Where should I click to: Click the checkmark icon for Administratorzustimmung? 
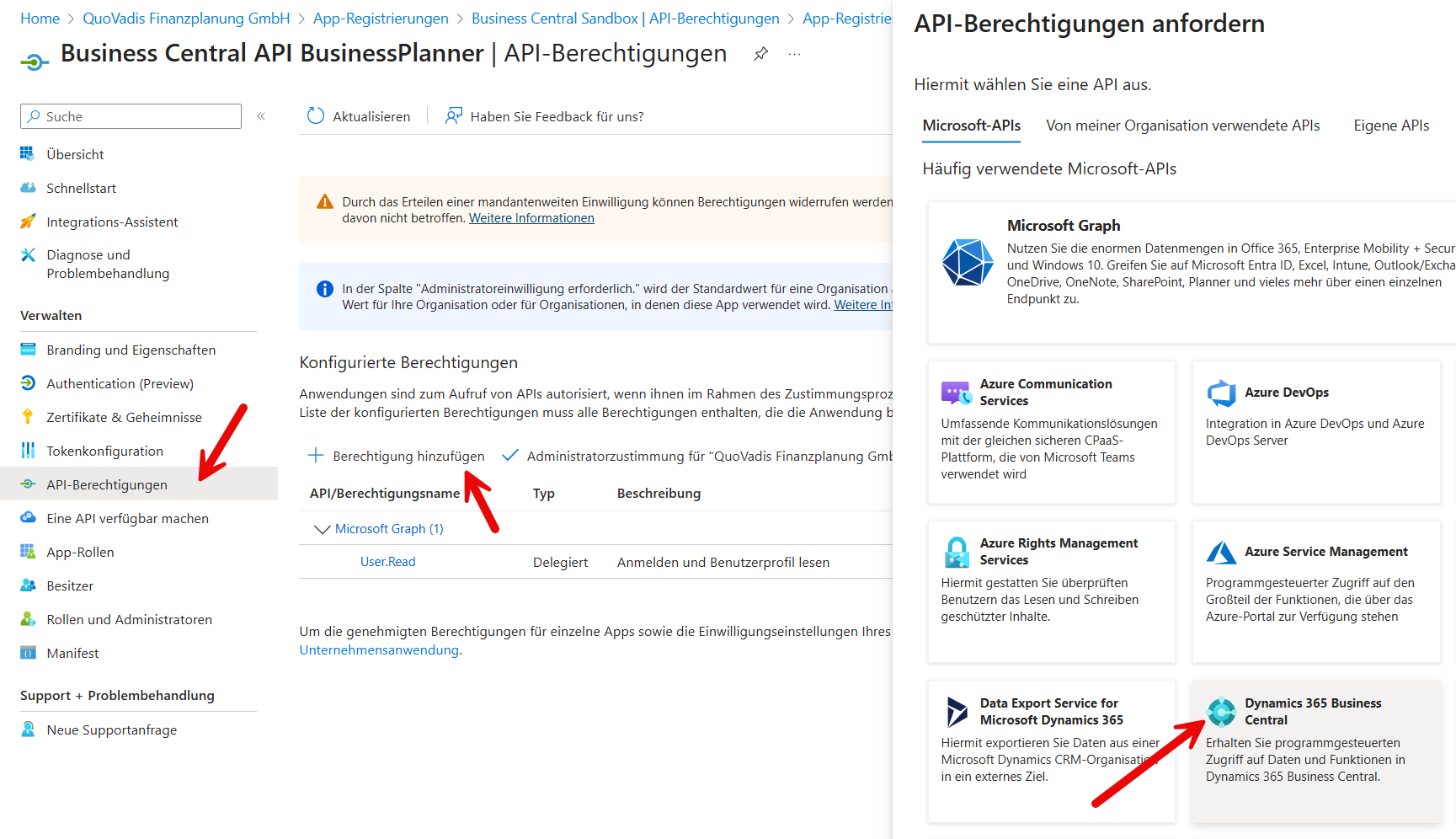pos(509,456)
